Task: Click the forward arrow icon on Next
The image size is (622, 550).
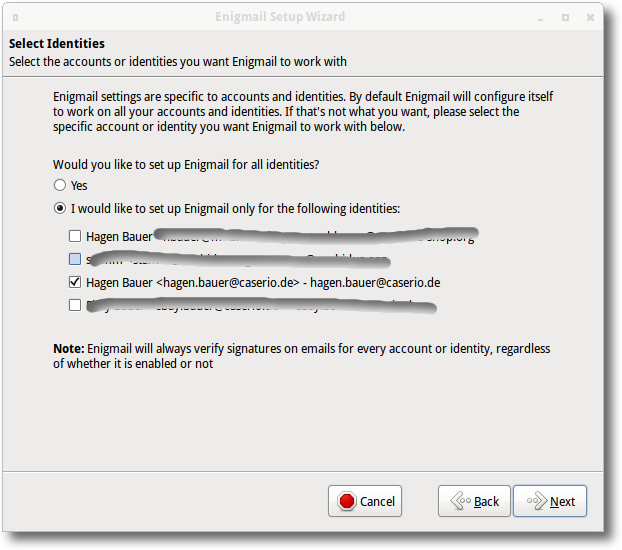Action: [537, 501]
